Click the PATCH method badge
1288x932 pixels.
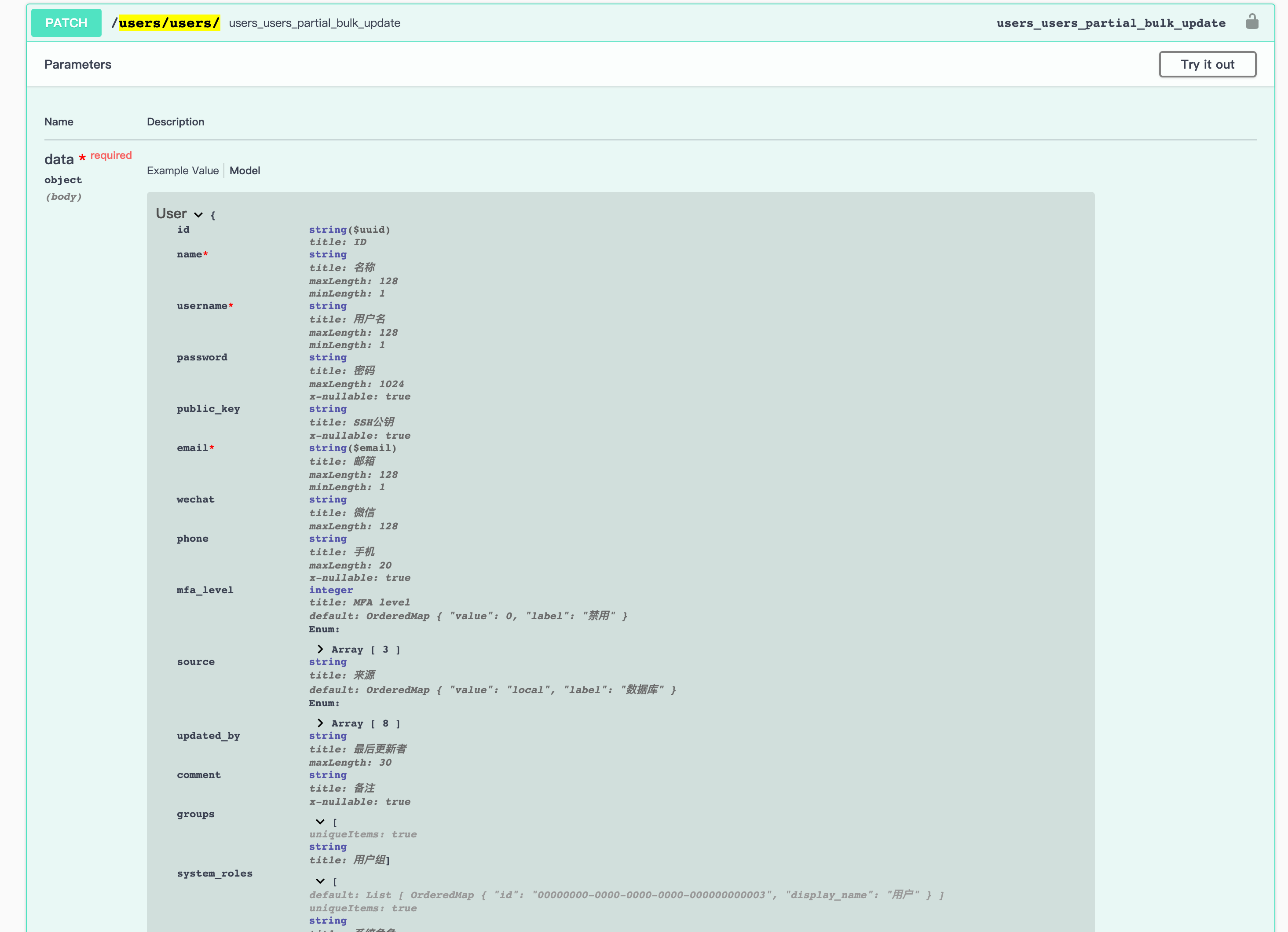click(x=66, y=23)
